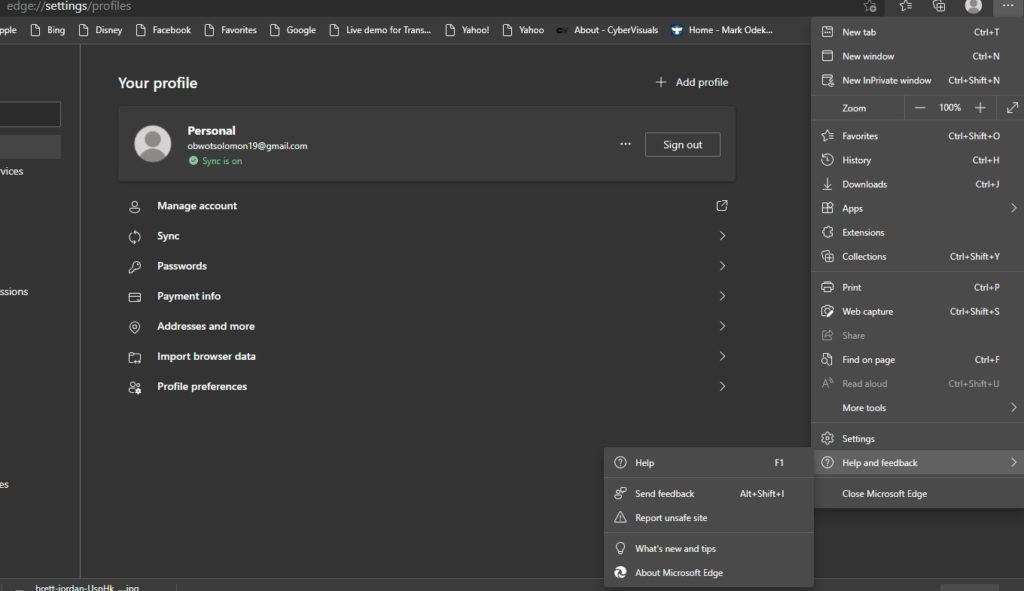The width and height of the screenshot is (1024, 591).
Task: Click the Print printer icon in menu
Action: tap(827, 287)
